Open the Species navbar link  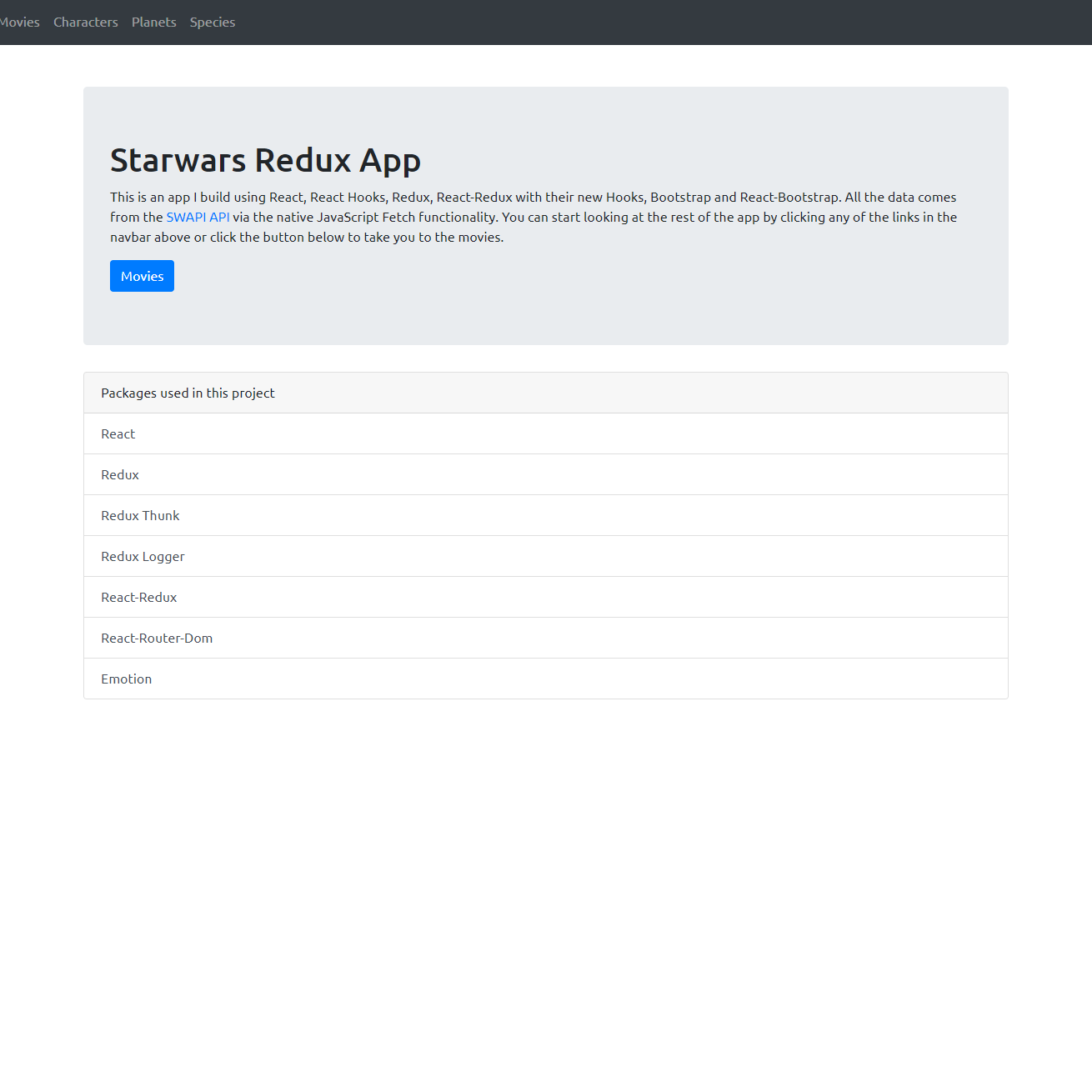point(213,23)
